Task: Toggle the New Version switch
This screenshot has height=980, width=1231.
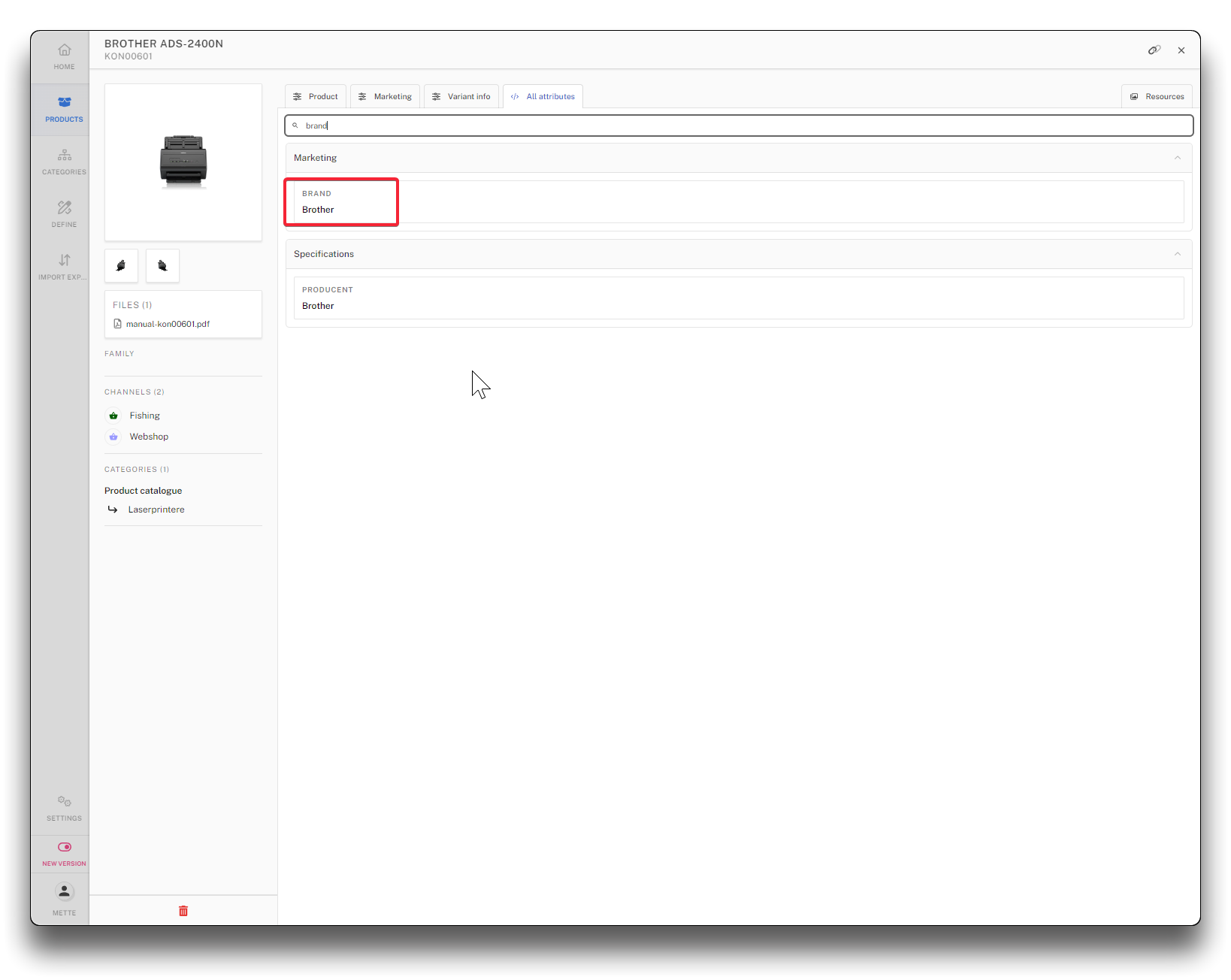Action: tap(64, 848)
